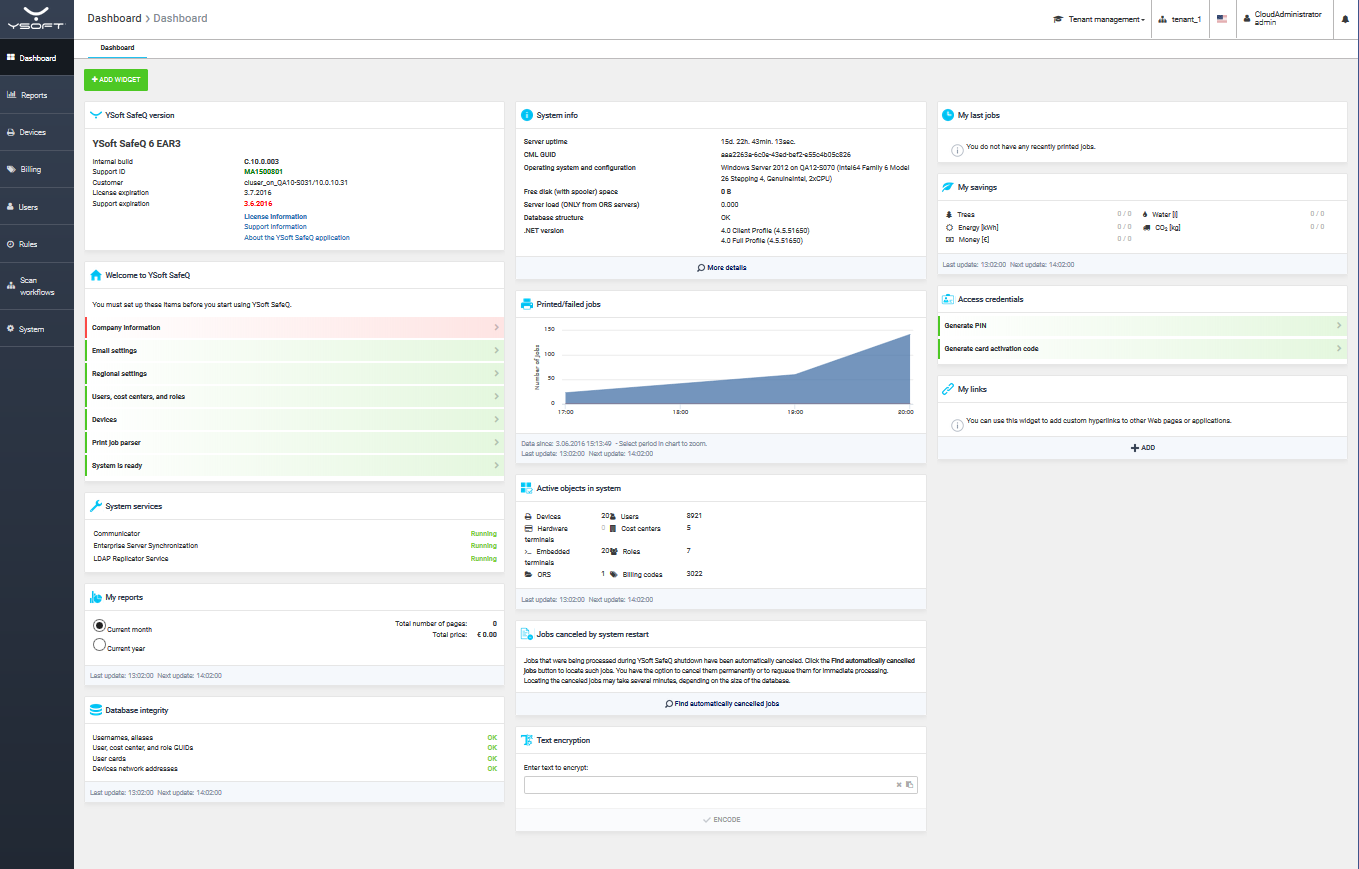The width and height of the screenshot is (1359, 869).
Task: Select the Current year radio button
Action: point(99,645)
